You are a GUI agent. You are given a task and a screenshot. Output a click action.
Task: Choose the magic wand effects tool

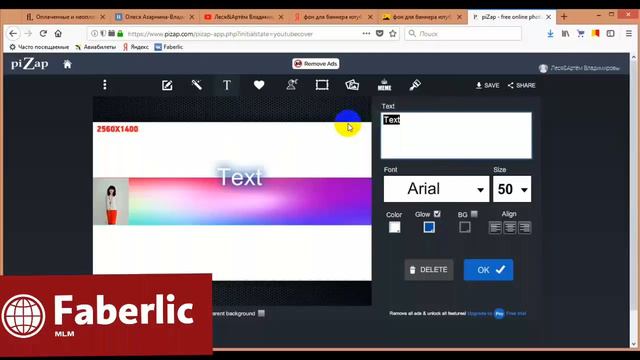(x=197, y=85)
